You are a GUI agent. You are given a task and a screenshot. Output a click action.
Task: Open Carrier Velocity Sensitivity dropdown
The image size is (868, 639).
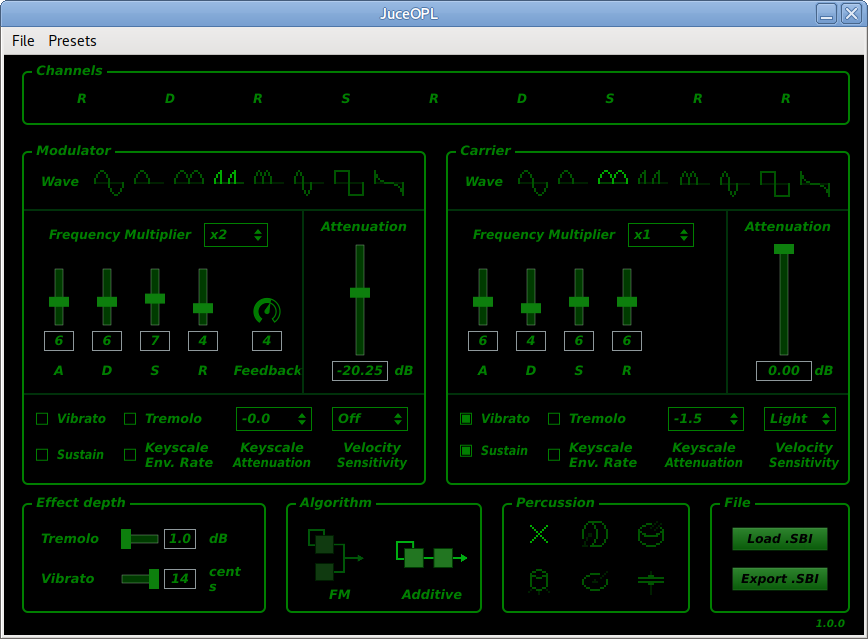(799, 419)
